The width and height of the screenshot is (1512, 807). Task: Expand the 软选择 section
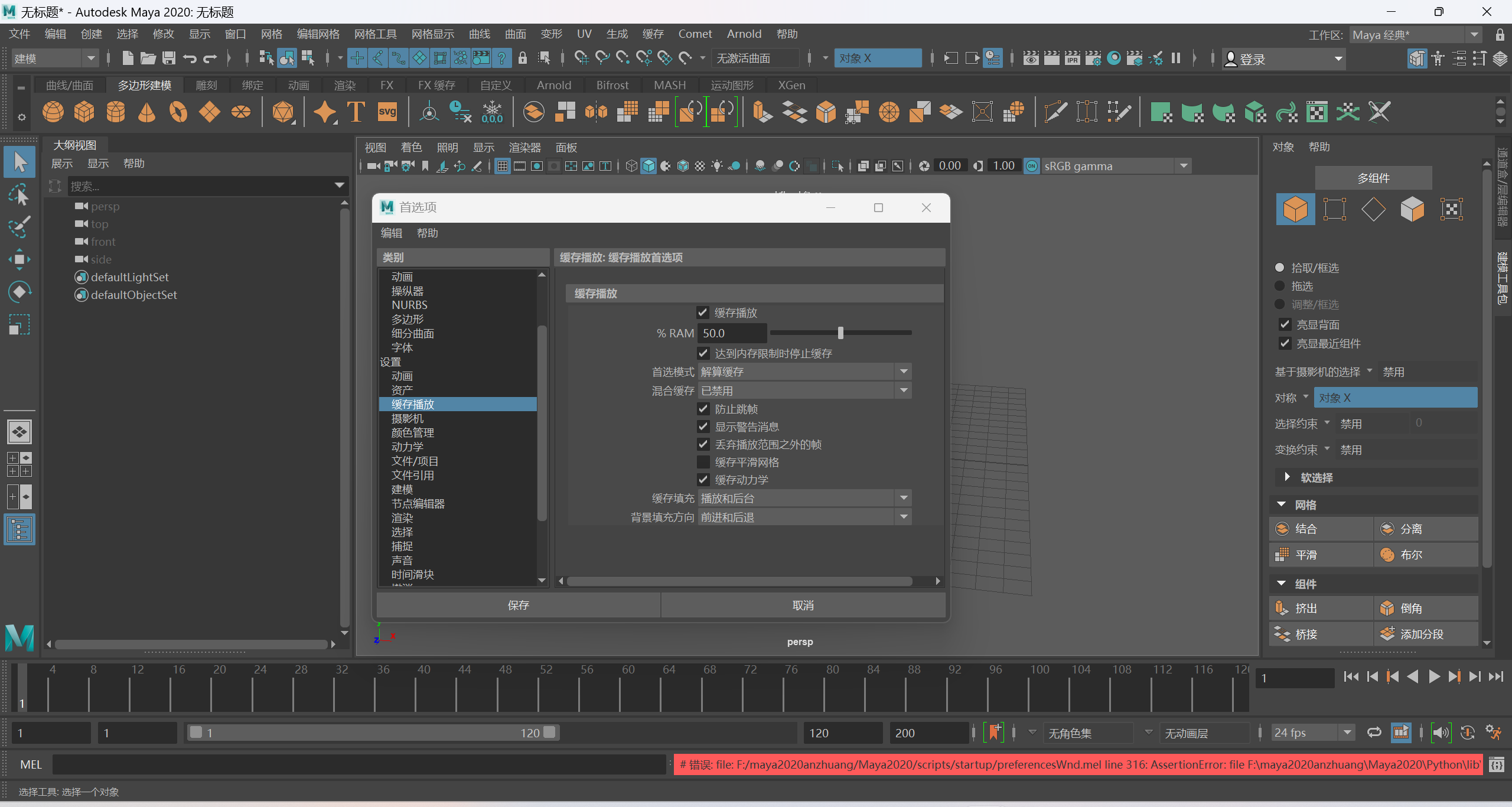[1288, 477]
